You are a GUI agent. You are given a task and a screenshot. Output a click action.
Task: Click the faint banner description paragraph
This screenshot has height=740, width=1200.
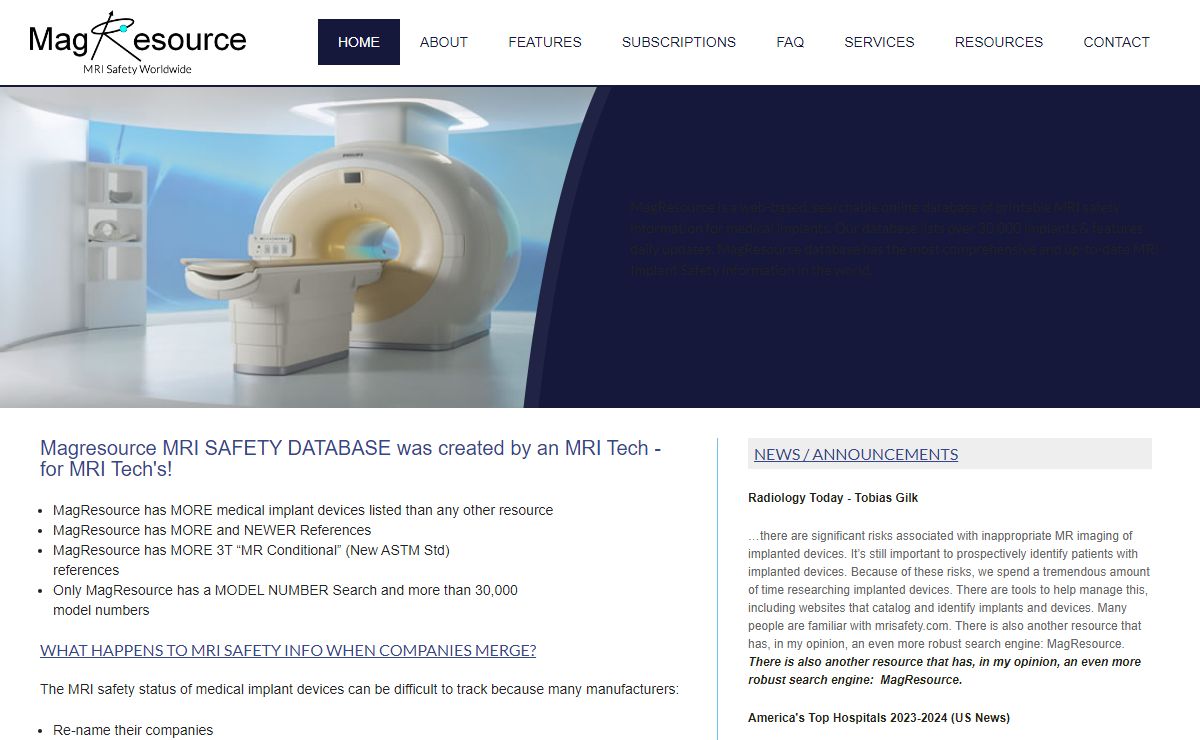(x=892, y=238)
